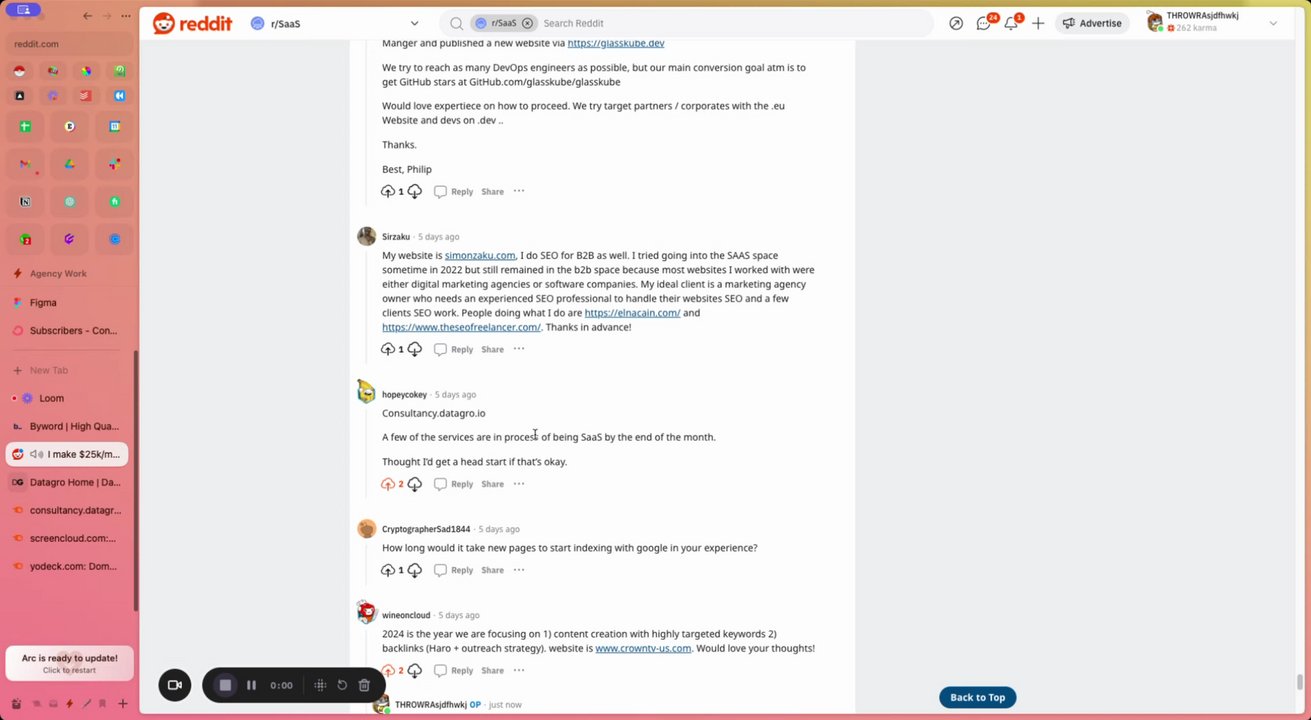Open the Reddit home logo
Viewport: 1311px width, 720px height.
[192, 23]
